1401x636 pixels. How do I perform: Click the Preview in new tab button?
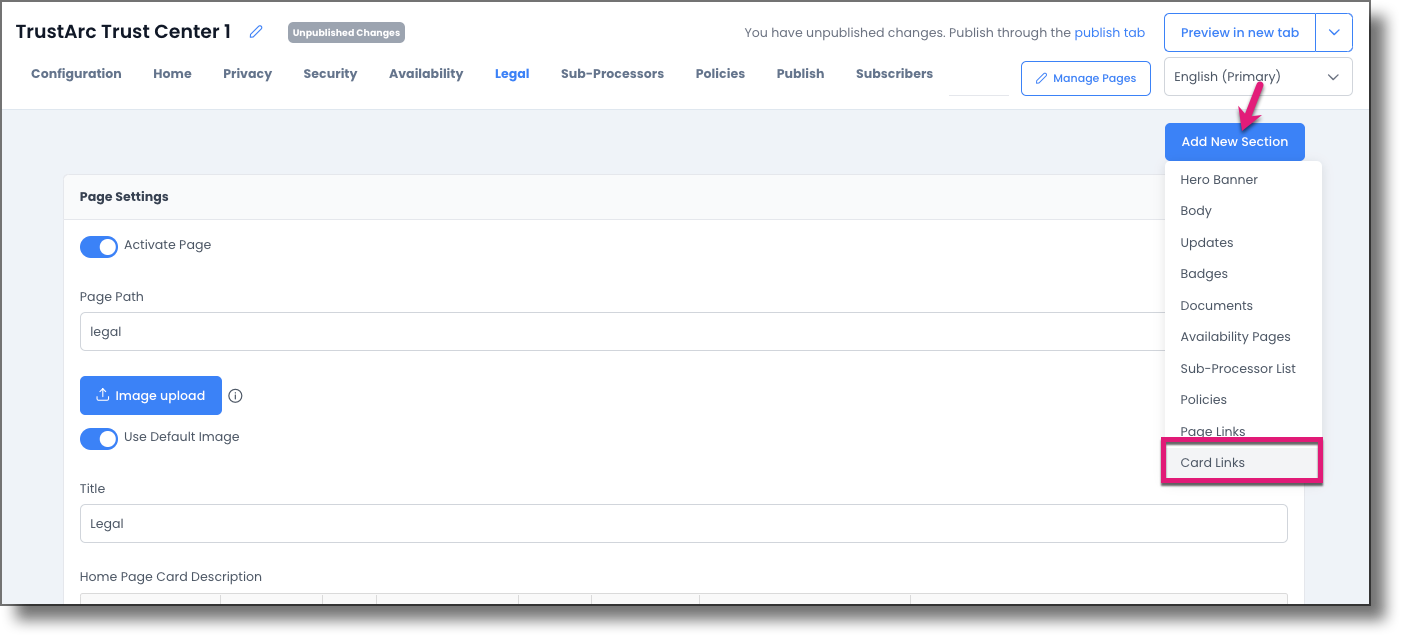1238,32
